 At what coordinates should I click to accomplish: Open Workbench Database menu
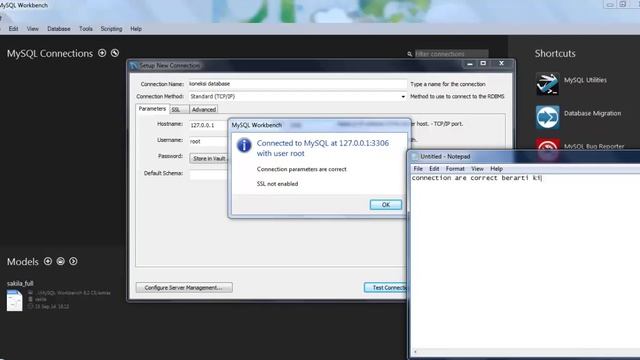pyautogui.click(x=59, y=29)
